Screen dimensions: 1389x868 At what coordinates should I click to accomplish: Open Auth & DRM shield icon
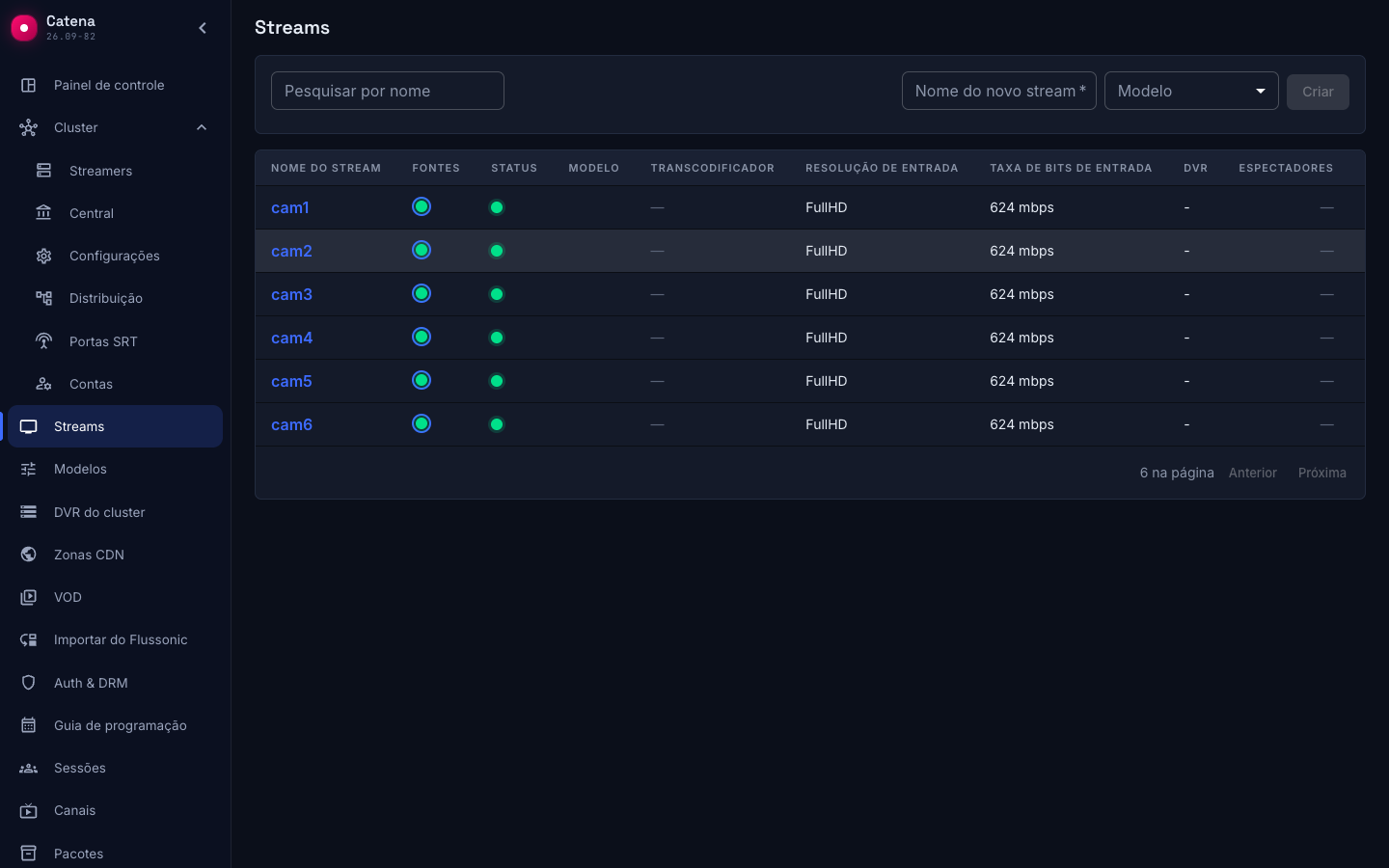coord(29,683)
